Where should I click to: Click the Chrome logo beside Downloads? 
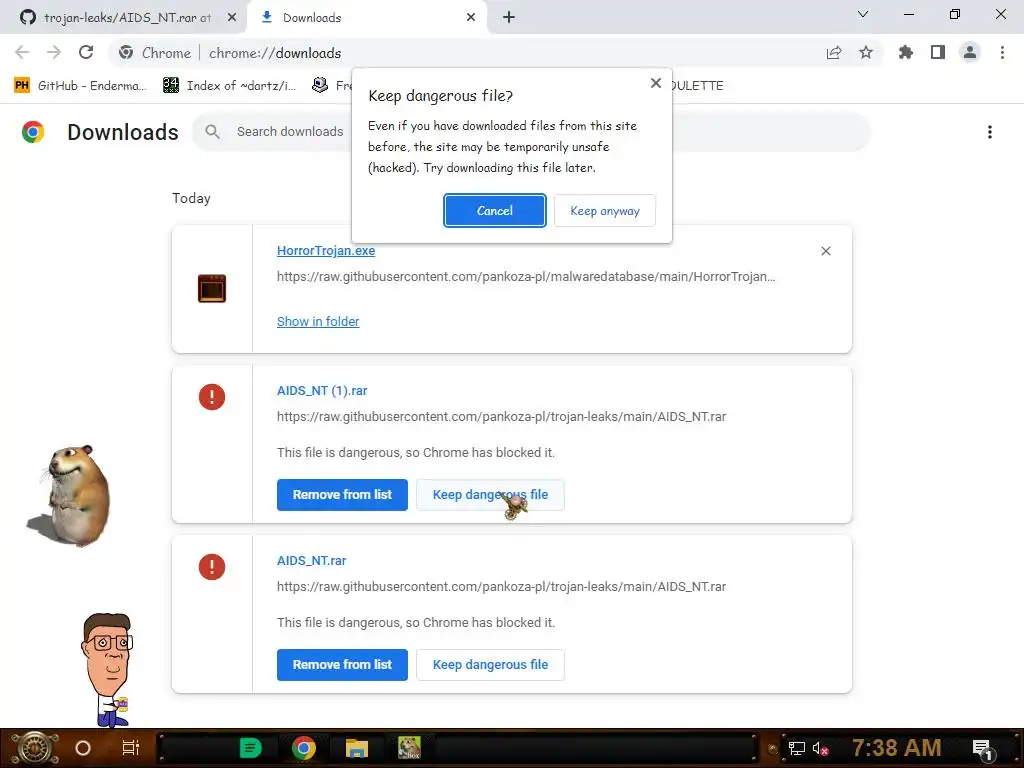coord(33,132)
